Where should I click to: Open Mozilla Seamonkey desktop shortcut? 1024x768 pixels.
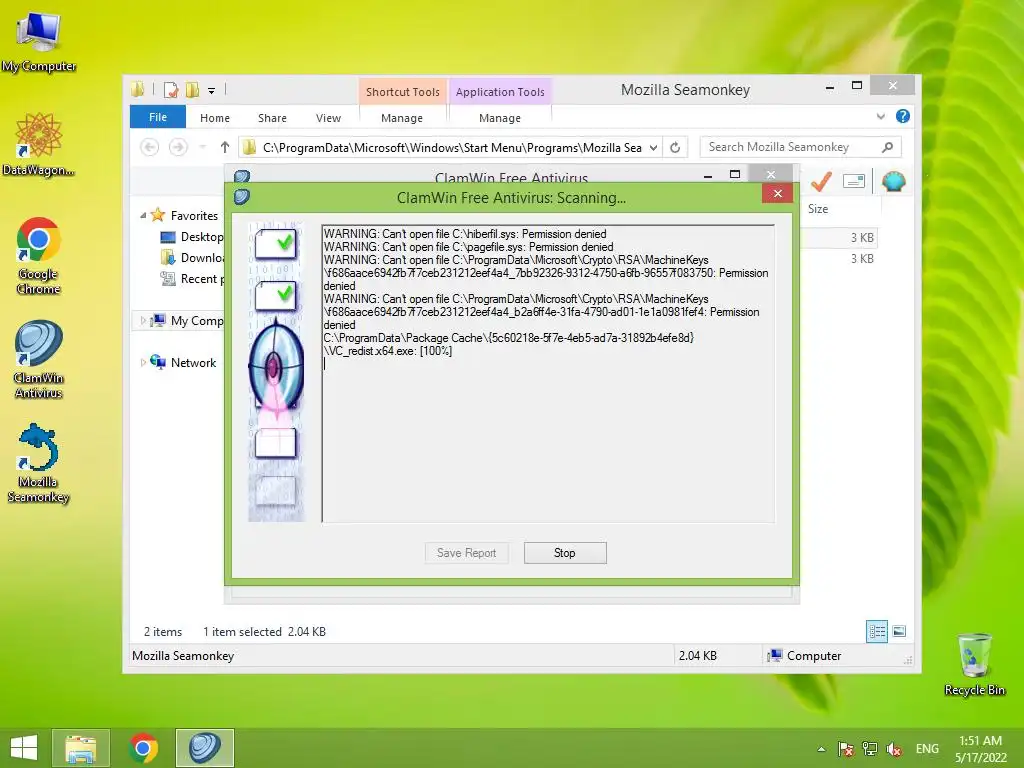pos(38,463)
